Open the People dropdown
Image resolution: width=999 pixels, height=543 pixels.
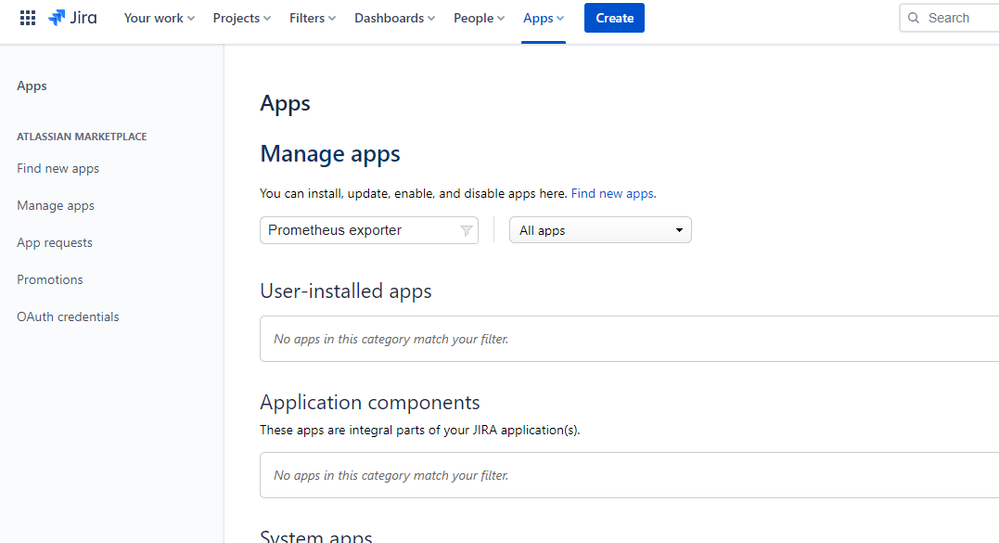click(479, 18)
